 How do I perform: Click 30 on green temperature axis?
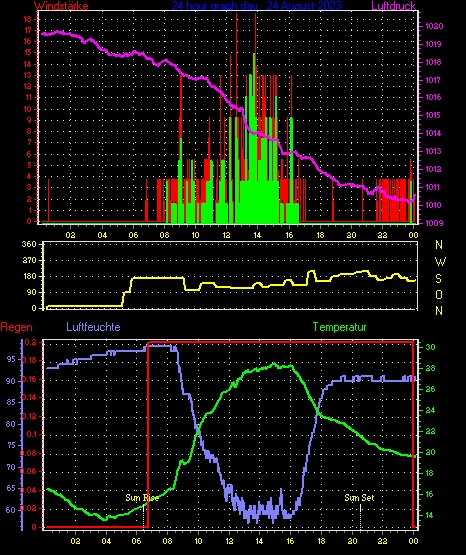tap(430, 347)
